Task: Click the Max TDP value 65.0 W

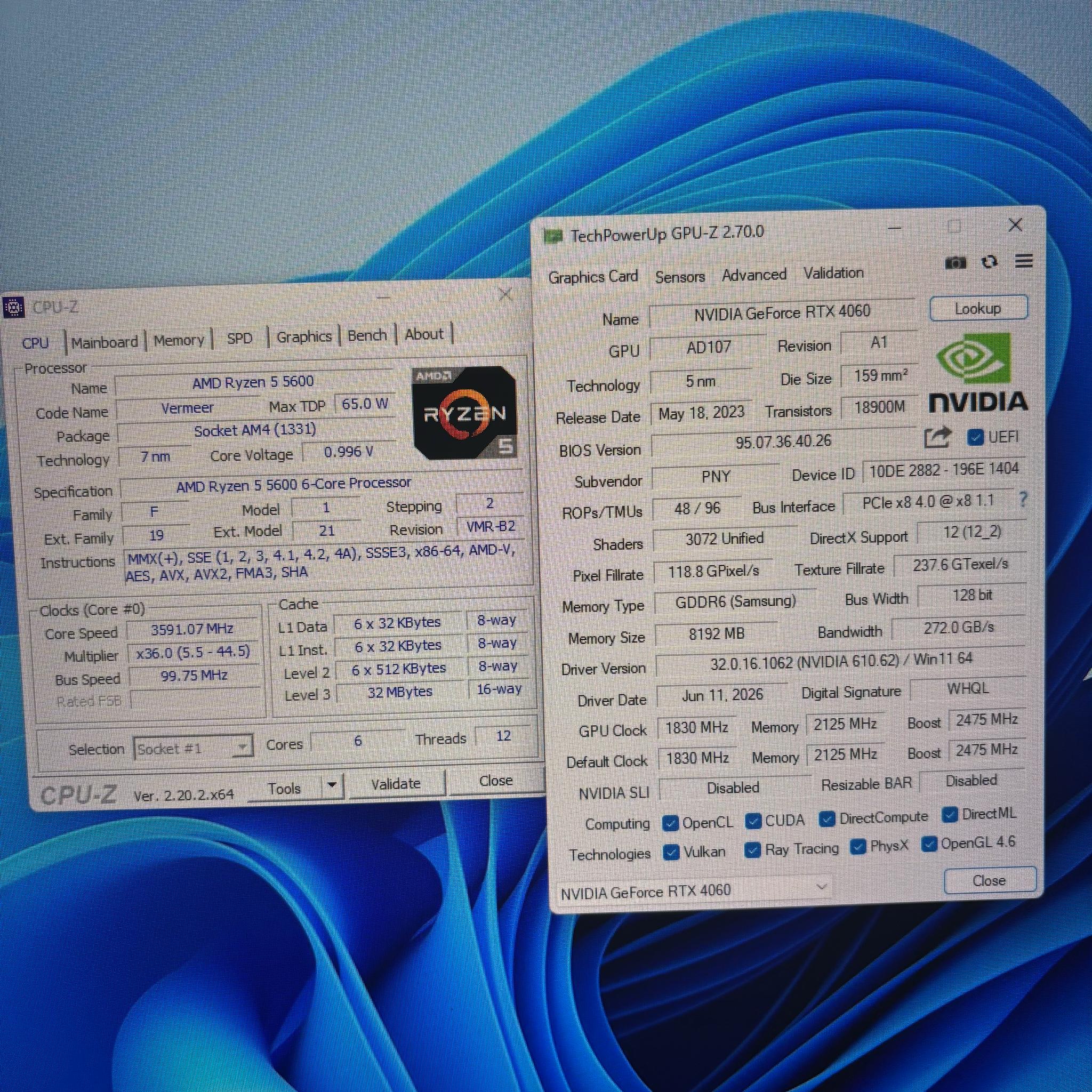Action: (x=365, y=404)
